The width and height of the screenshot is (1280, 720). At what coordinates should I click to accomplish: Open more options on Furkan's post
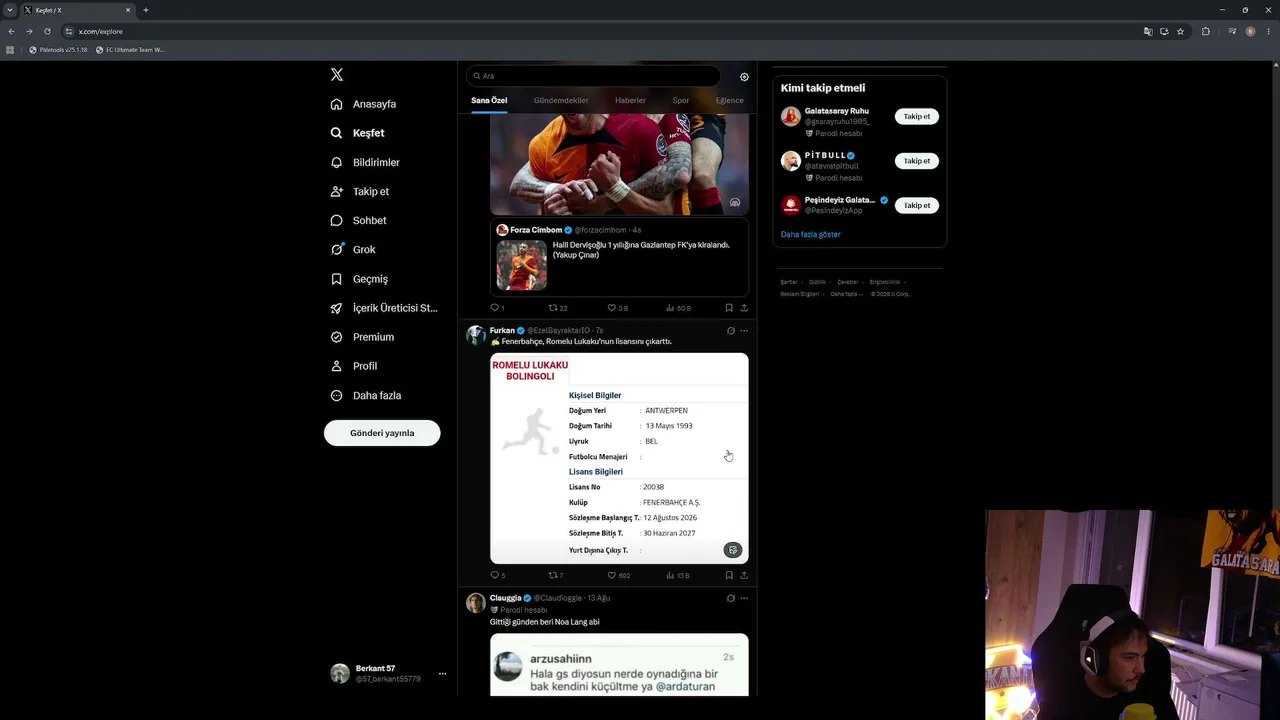tap(744, 331)
